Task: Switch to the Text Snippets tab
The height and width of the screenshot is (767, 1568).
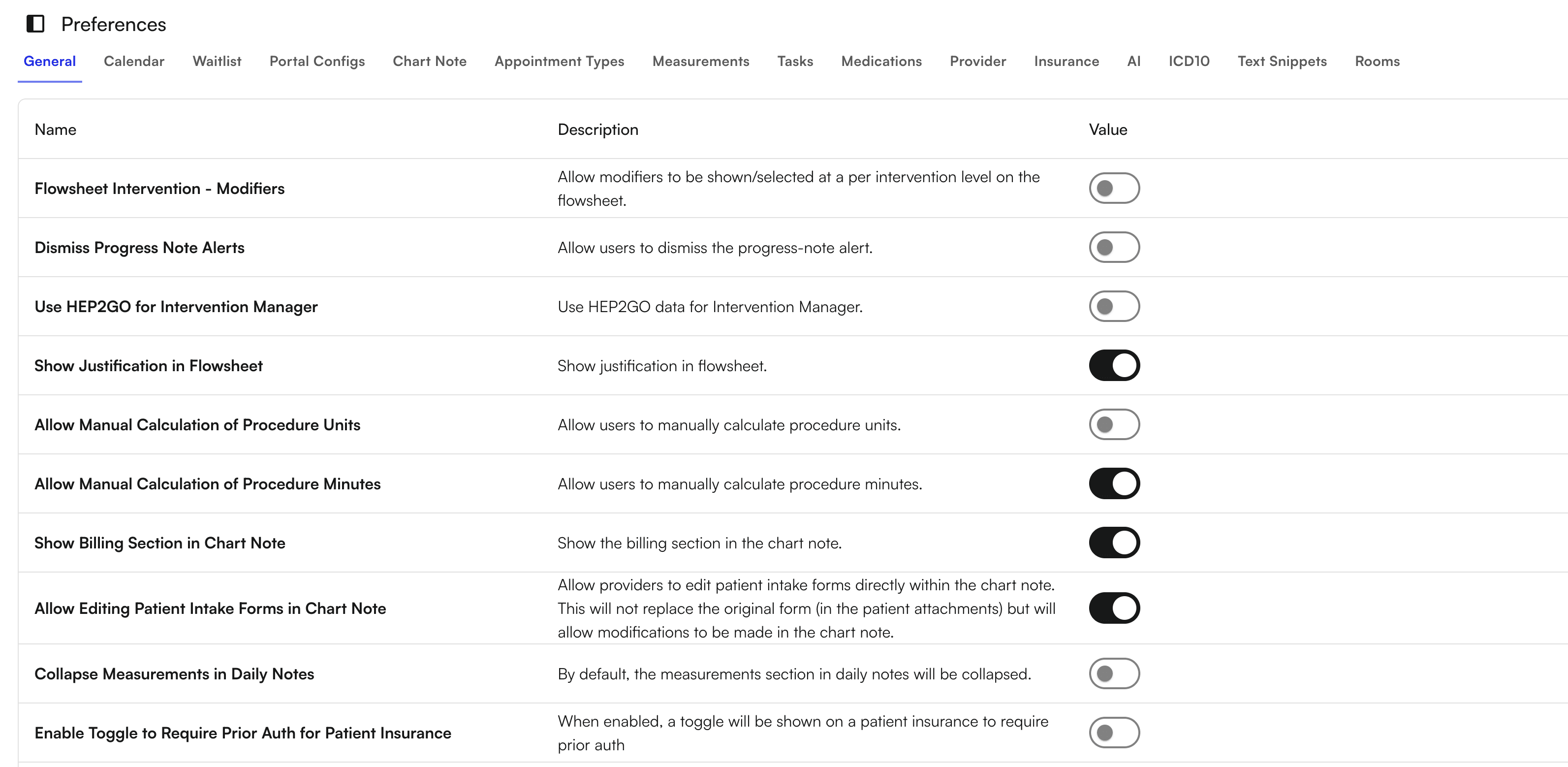Action: (1282, 61)
